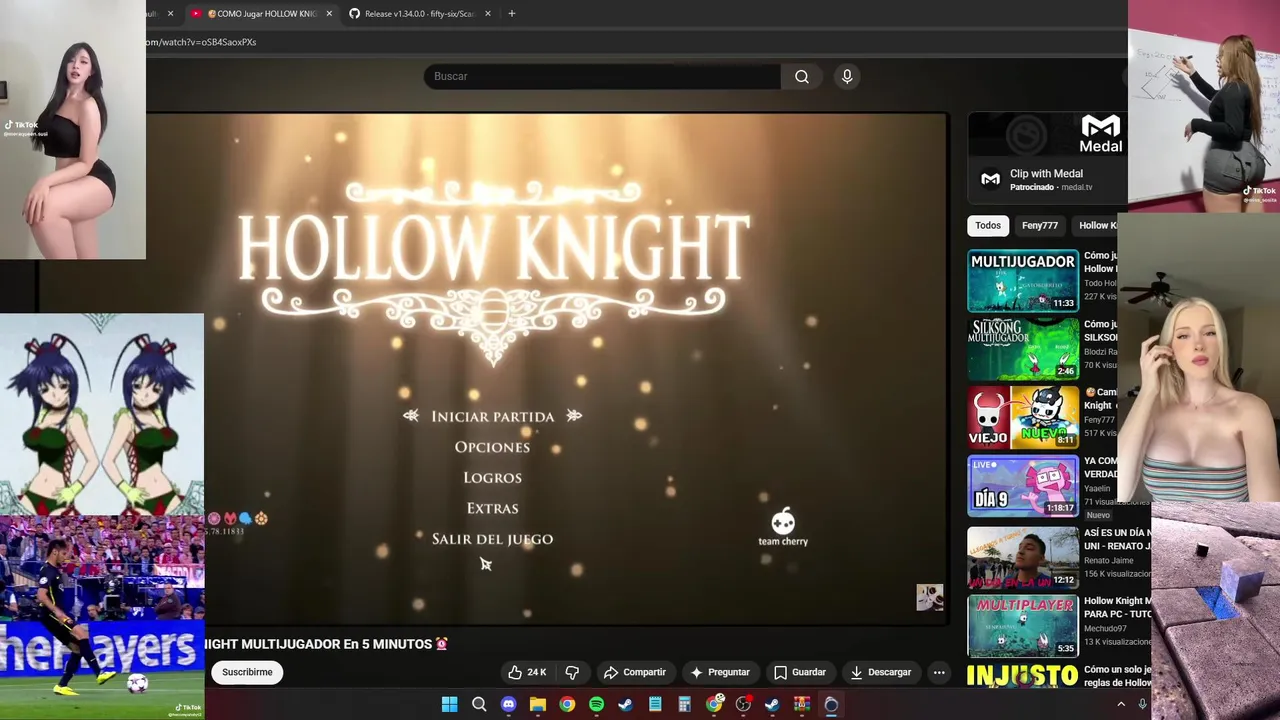Focus the Buscar search field

click(x=602, y=76)
